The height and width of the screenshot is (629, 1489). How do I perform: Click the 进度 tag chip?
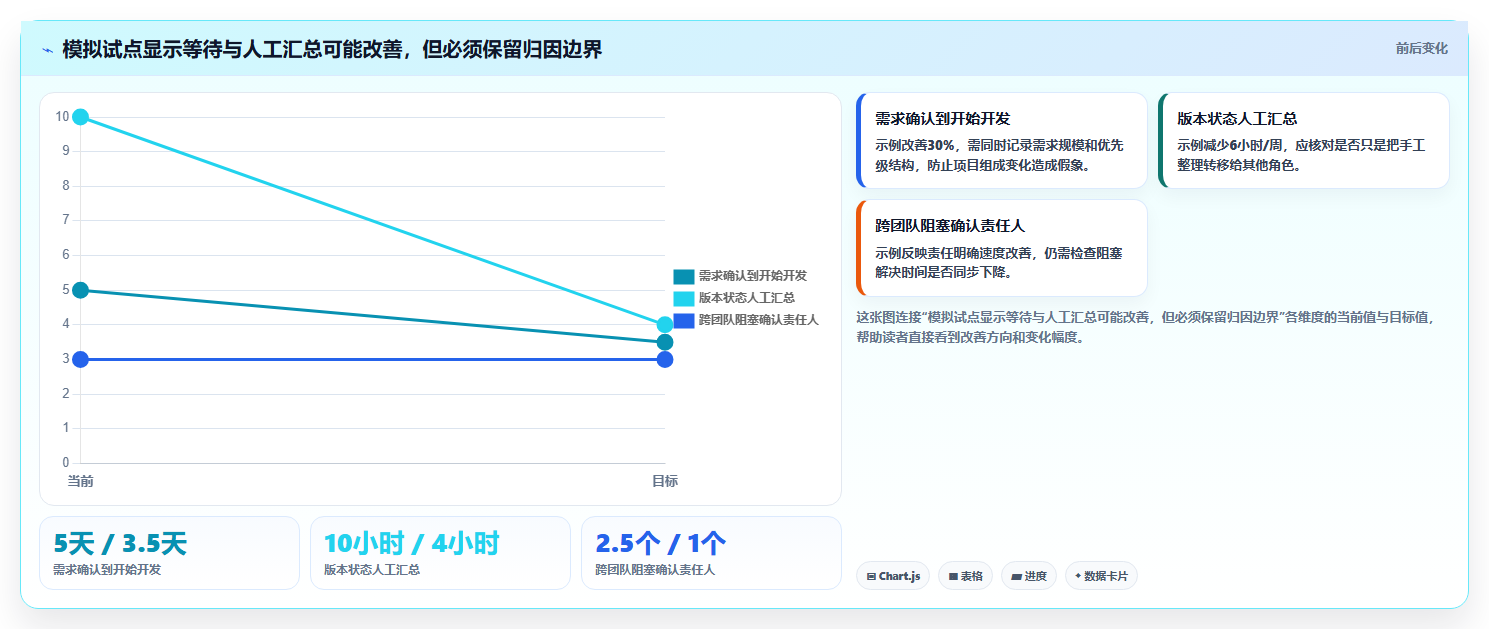[1029, 576]
